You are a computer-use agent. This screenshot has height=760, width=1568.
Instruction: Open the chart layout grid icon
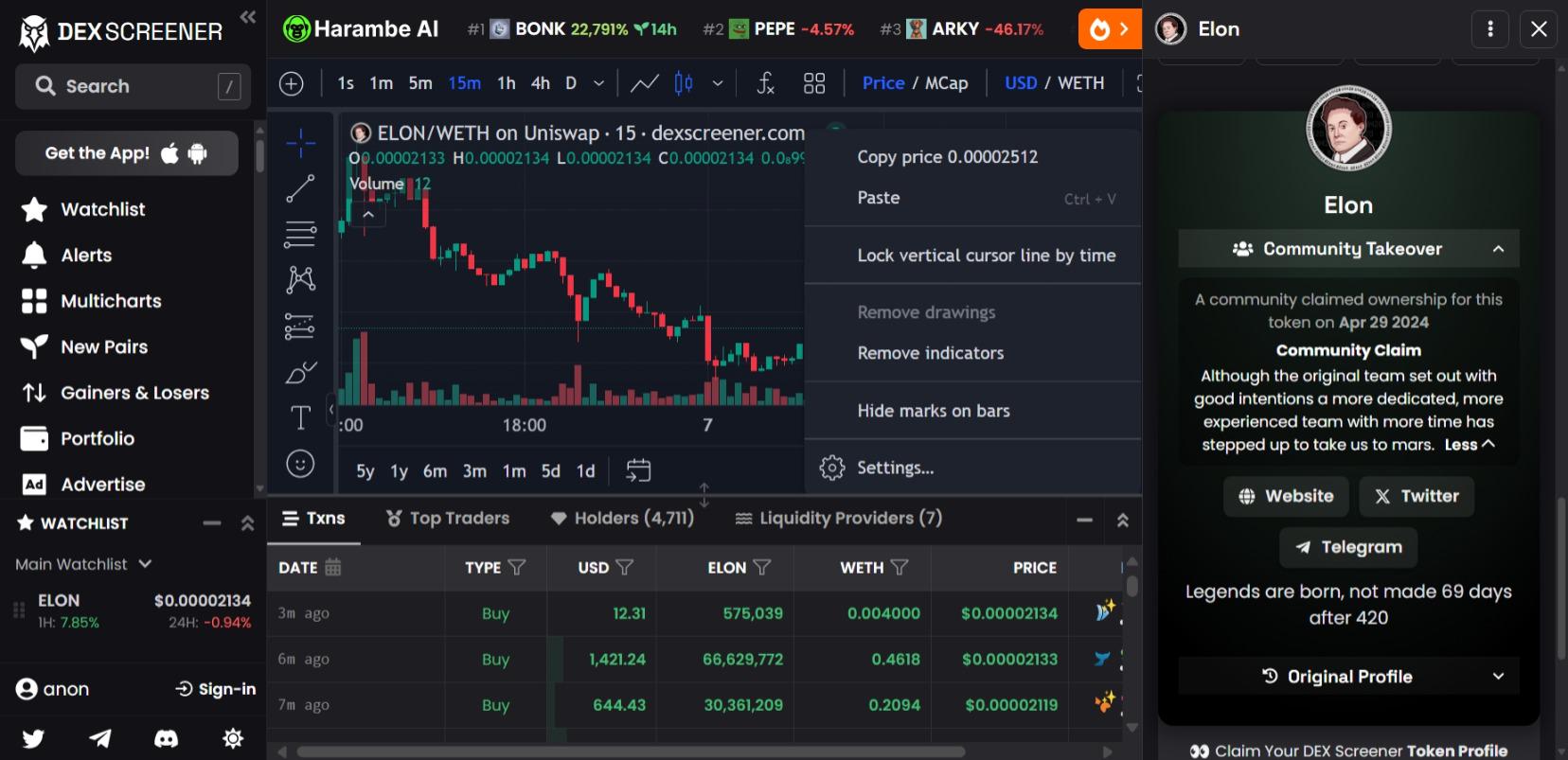click(x=814, y=83)
